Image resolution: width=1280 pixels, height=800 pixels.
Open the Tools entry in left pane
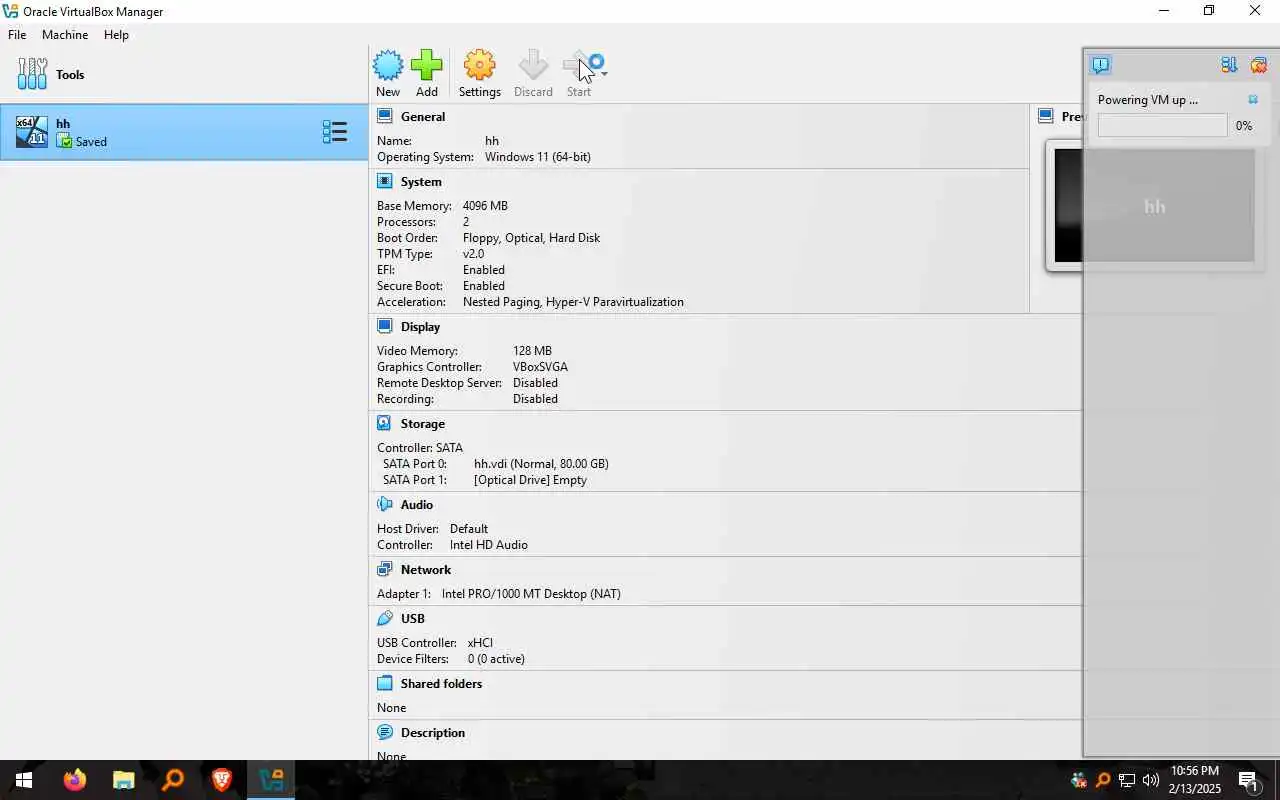point(184,74)
